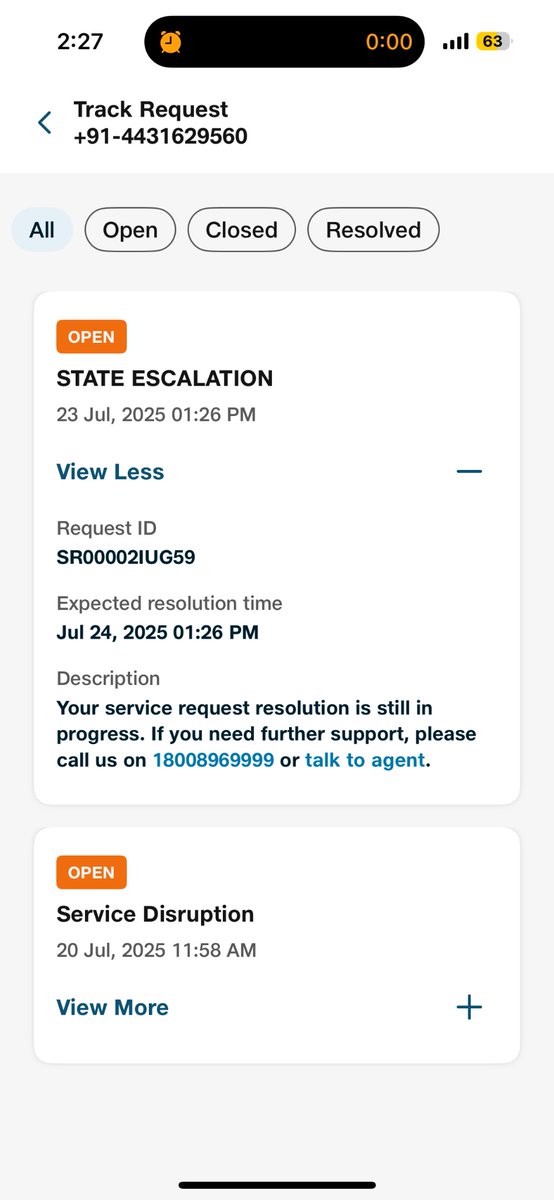The height and width of the screenshot is (1200, 554).
Task: Tap the OPEN badge on State Escalation
Action: click(91, 337)
